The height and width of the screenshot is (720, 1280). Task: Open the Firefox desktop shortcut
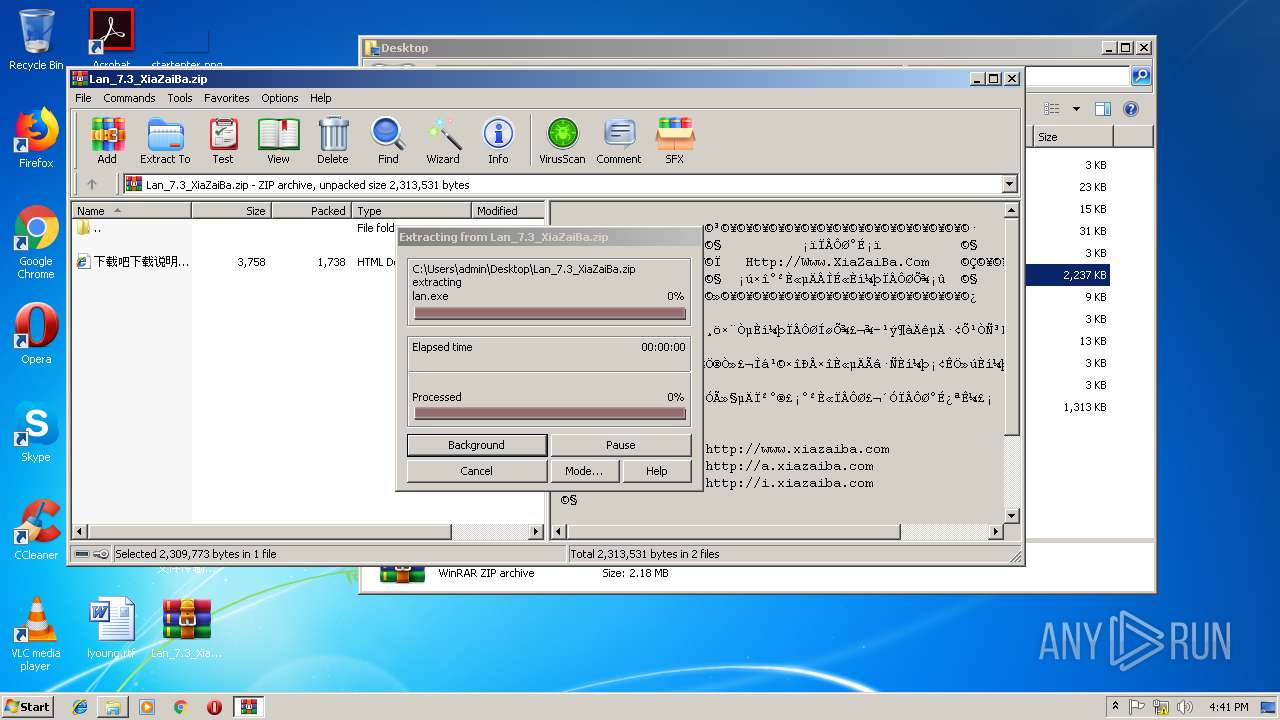pos(36,138)
